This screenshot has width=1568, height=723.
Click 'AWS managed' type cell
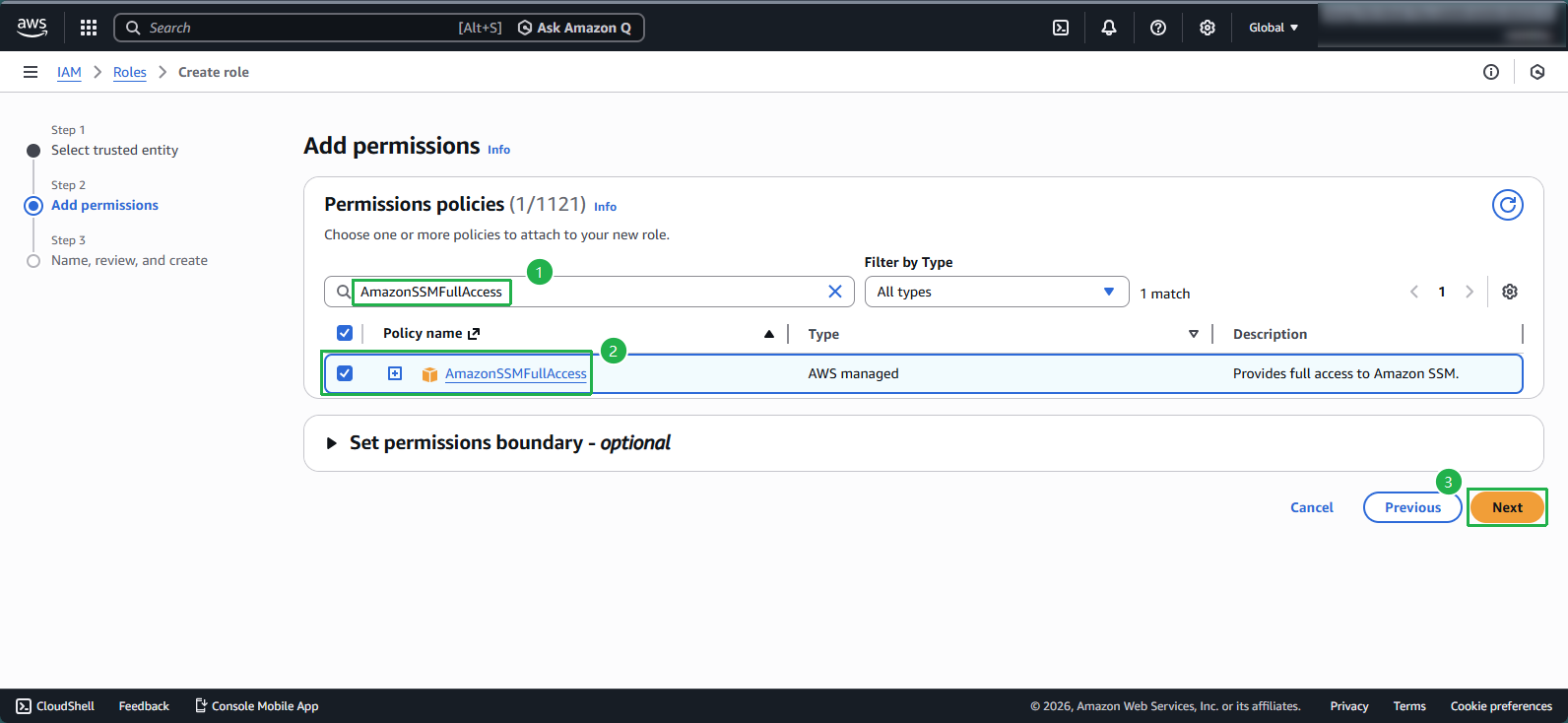pyautogui.click(x=853, y=373)
